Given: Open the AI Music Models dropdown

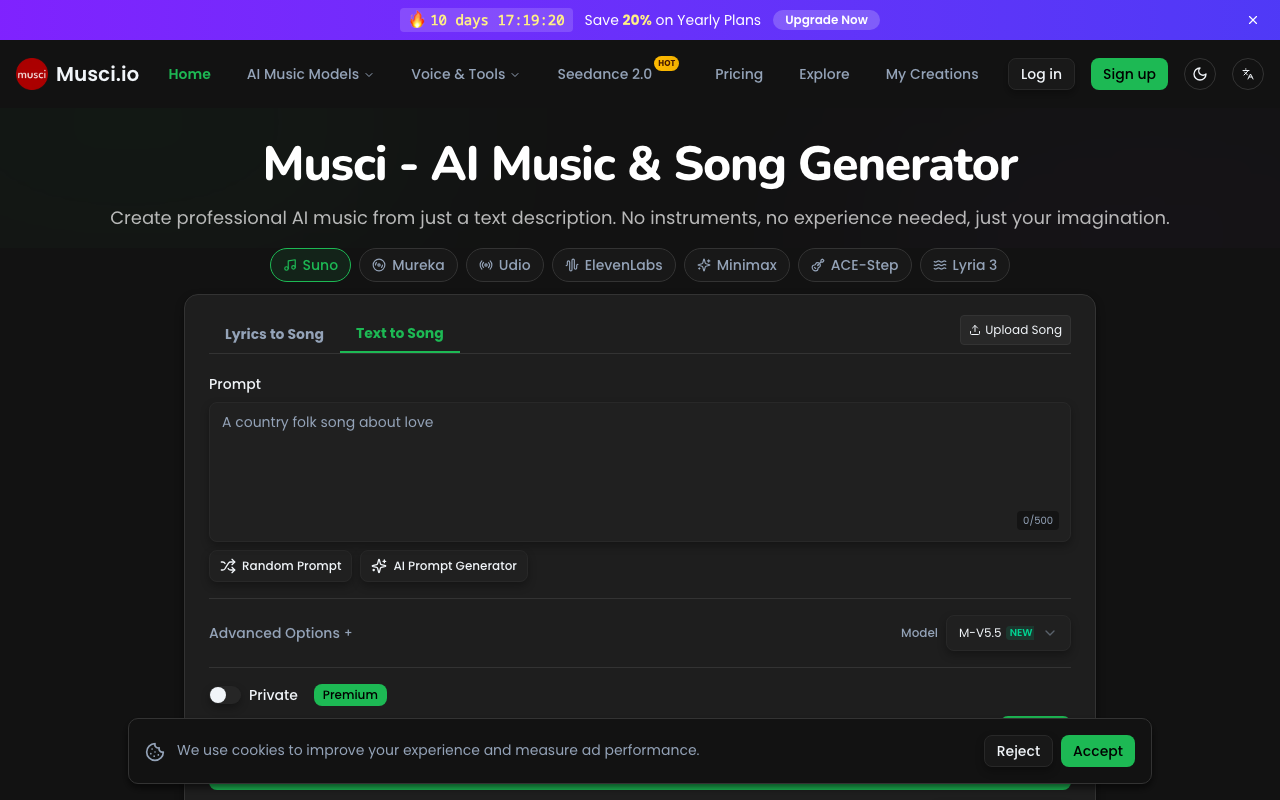Looking at the screenshot, I should pyautogui.click(x=310, y=74).
